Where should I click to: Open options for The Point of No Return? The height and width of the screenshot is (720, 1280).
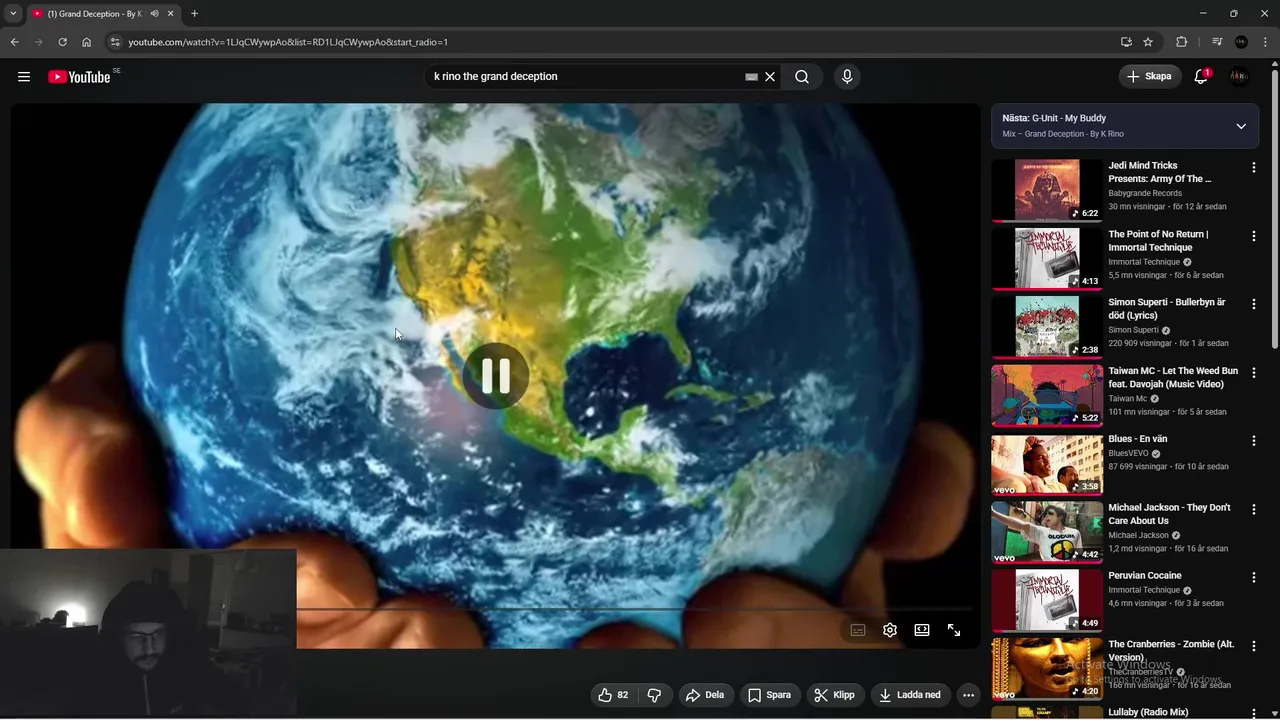click(x=1253, y=236)
